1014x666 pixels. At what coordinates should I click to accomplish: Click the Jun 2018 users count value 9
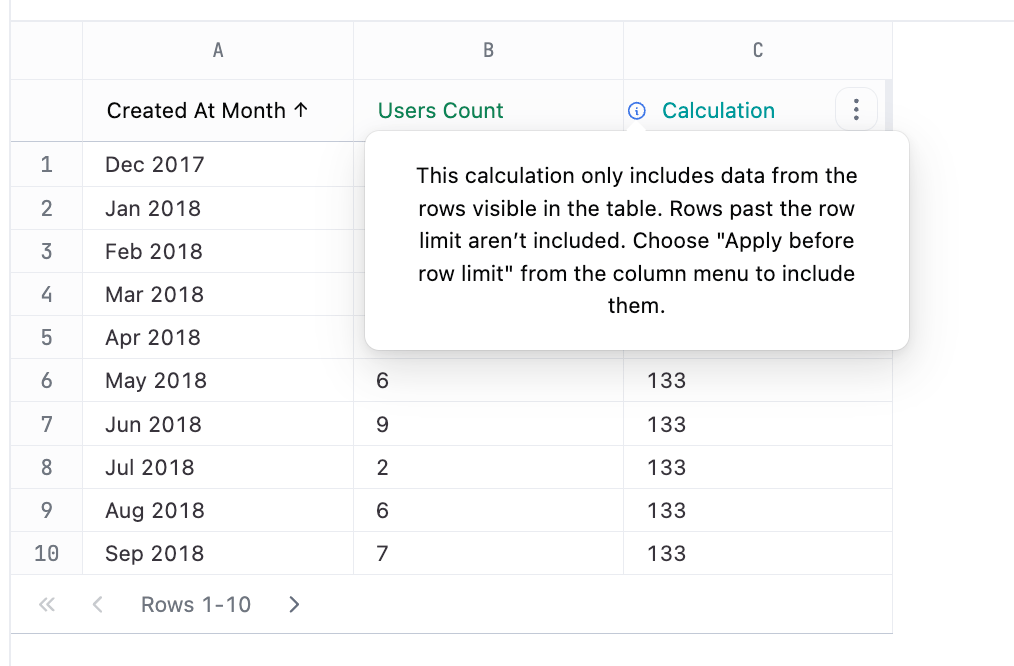pyautogui.click(x=488, y=424)
